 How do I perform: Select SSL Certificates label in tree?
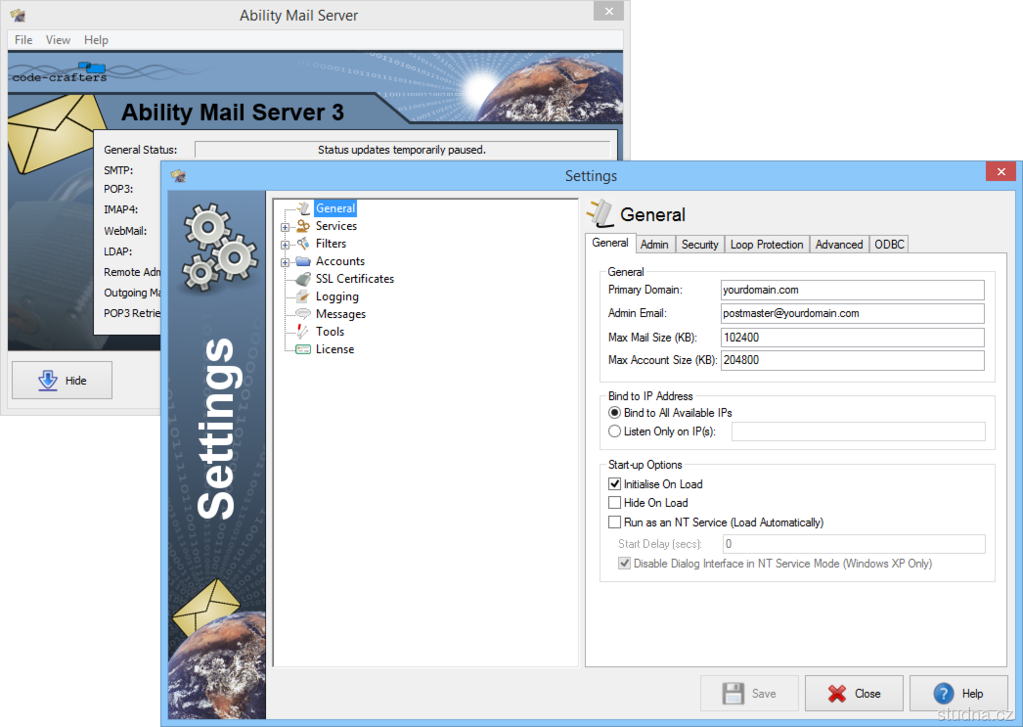click(x=355, y=279)
